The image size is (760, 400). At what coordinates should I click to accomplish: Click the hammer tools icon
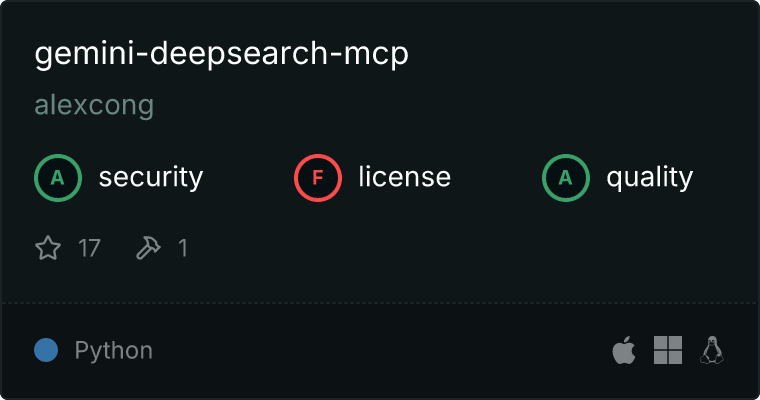point(148,248)
